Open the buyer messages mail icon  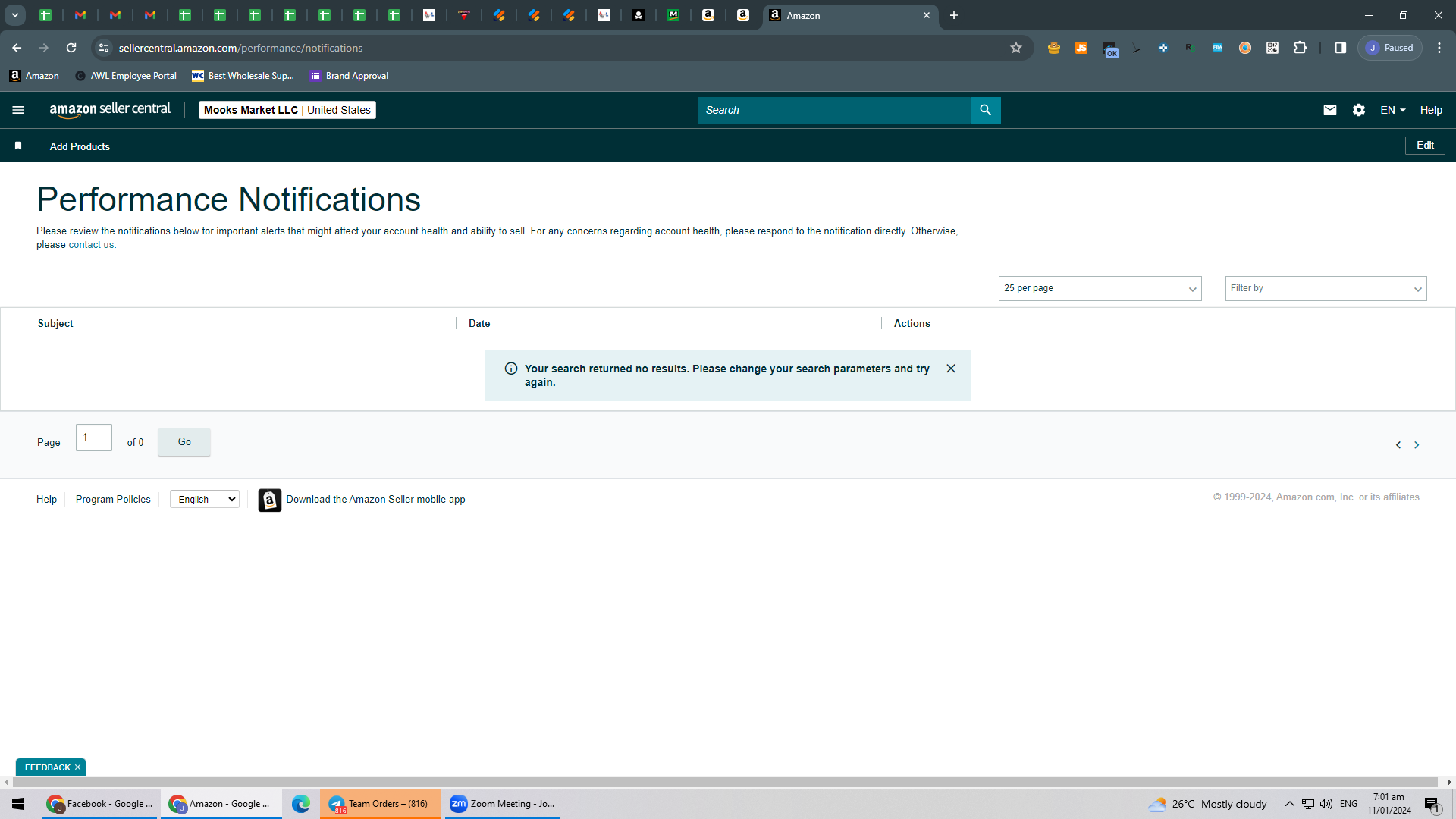coord(1329,110)
